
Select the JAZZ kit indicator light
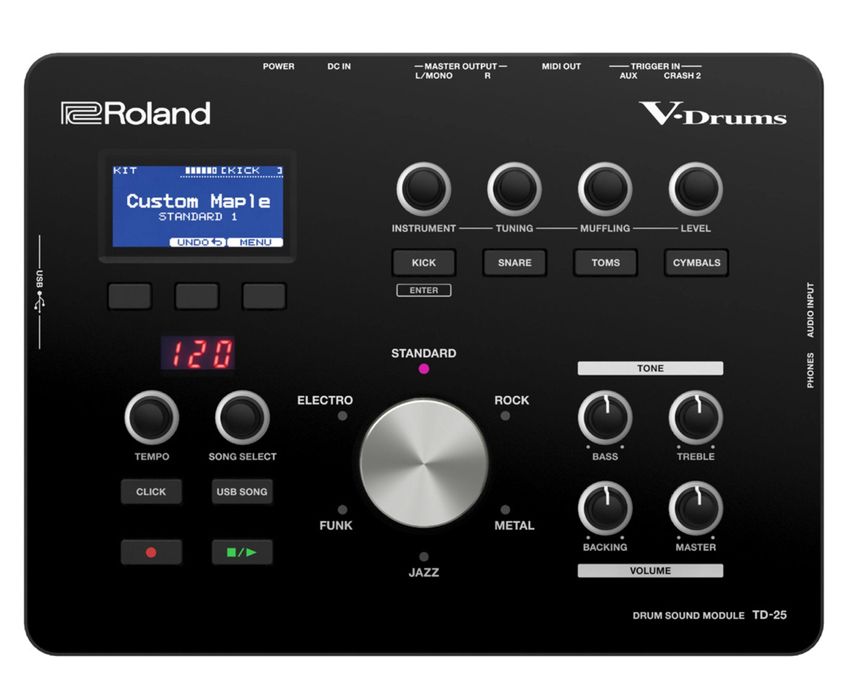(424, 557)
